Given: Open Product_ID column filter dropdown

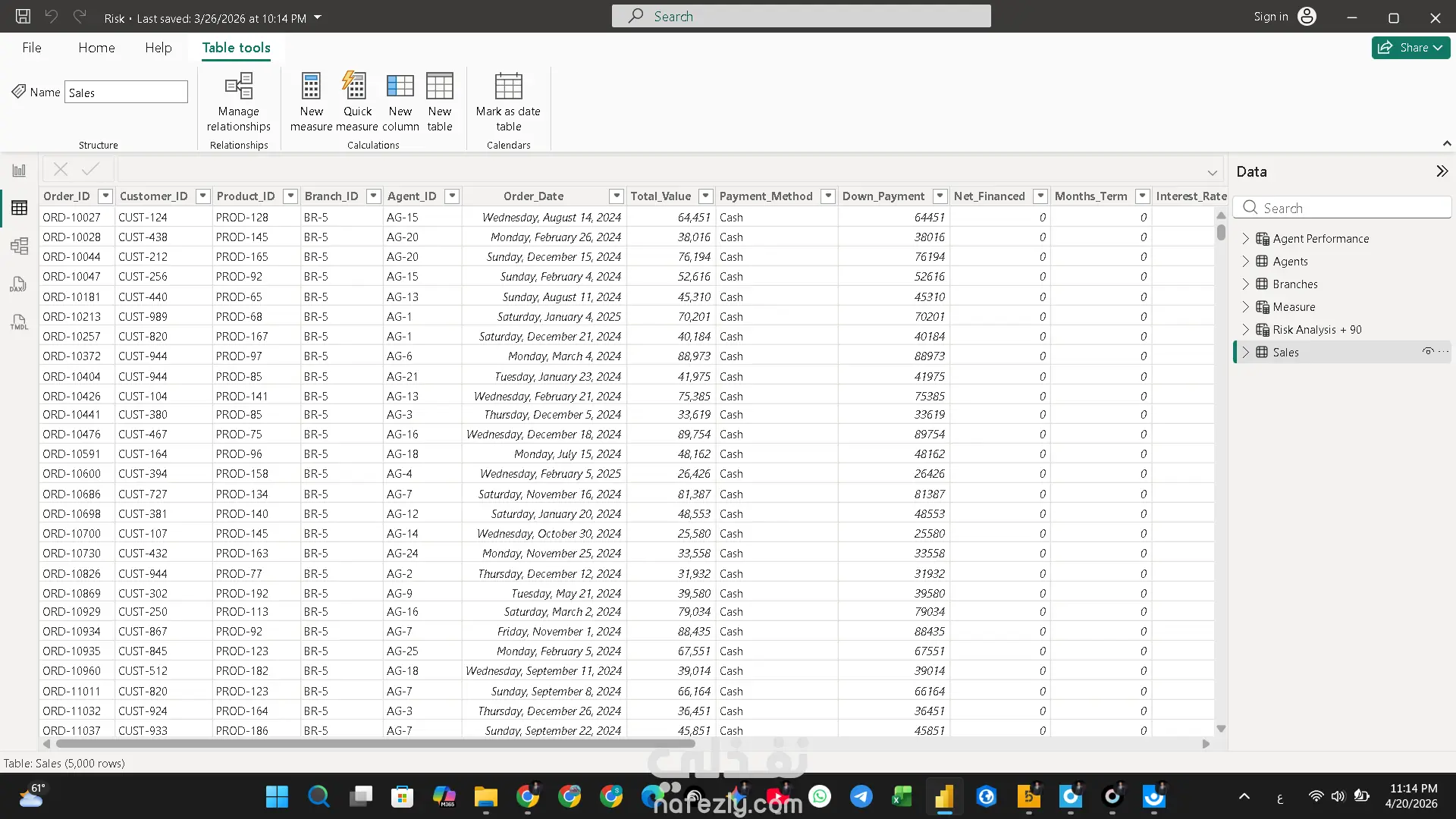Looking at the screenshot, I should point(290,196).
